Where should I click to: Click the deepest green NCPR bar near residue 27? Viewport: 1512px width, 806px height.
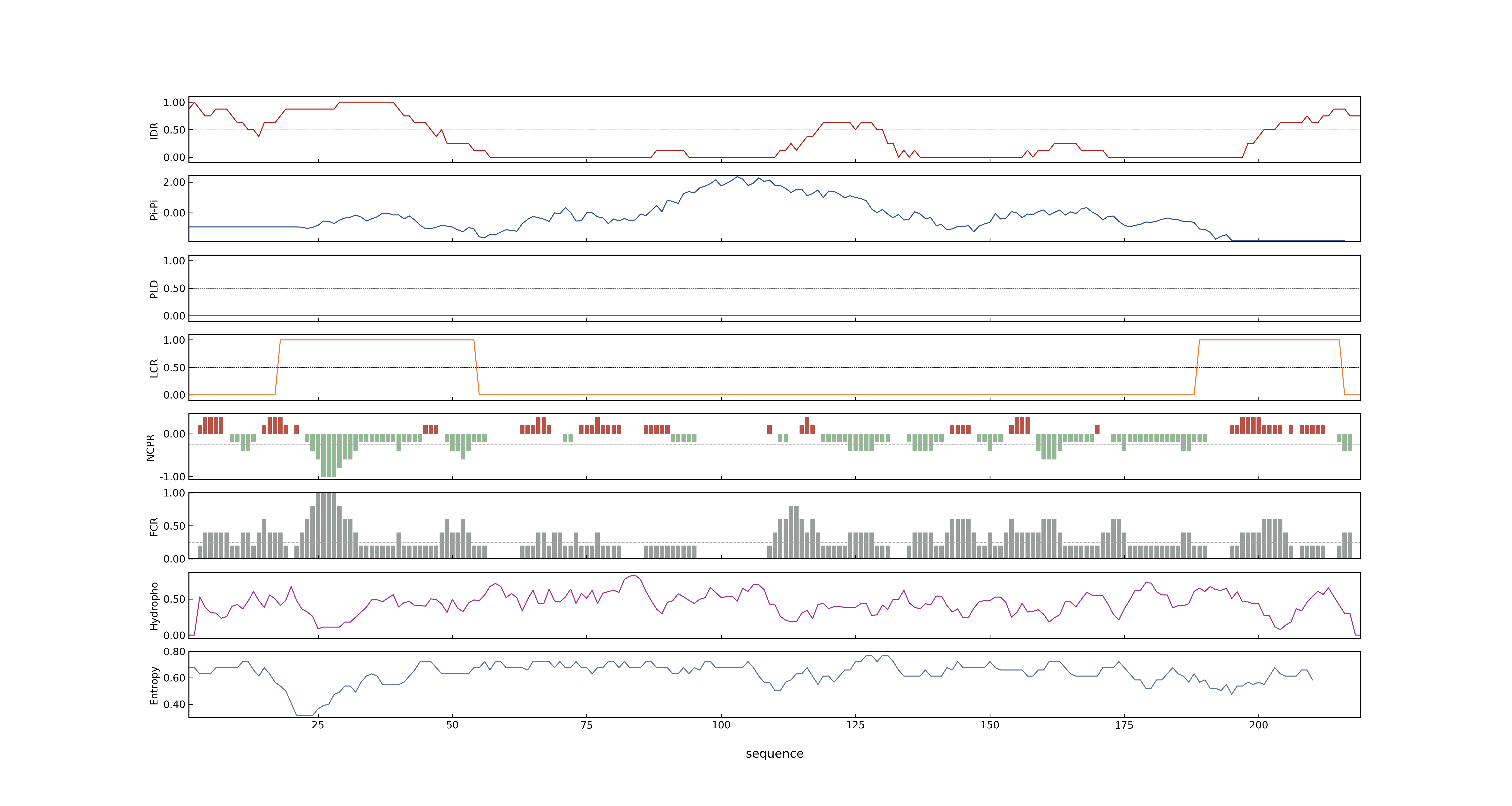329,455
